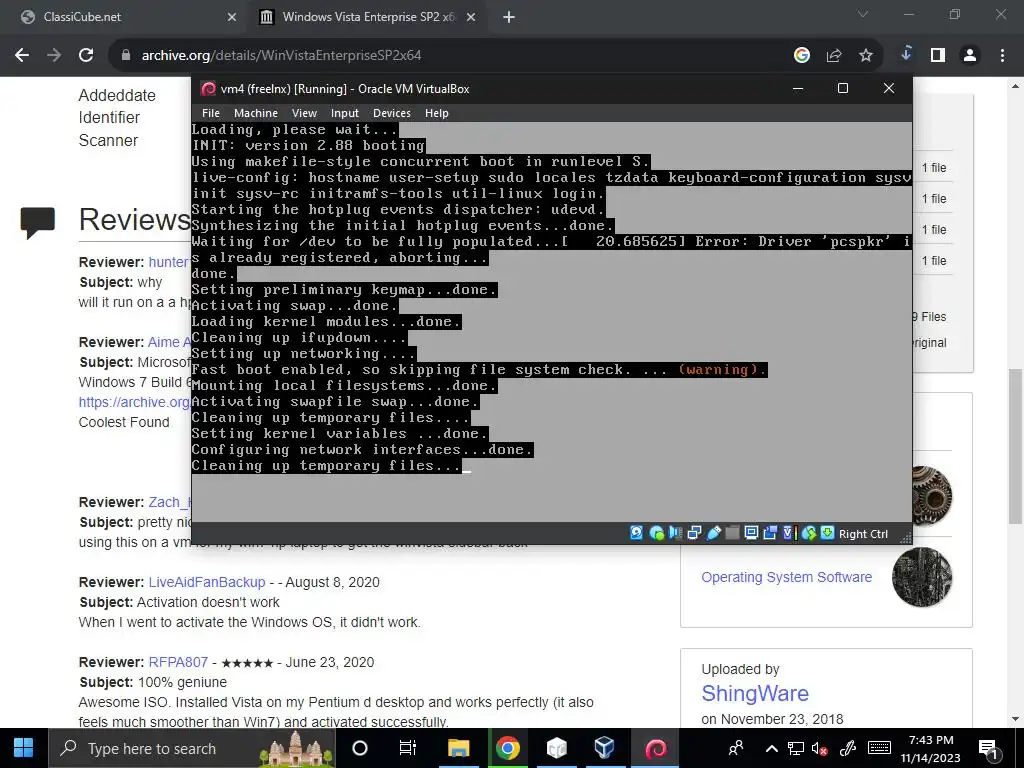Close the Windows Vista Enterprise tab
The image size is (1024, 768).
471,18
